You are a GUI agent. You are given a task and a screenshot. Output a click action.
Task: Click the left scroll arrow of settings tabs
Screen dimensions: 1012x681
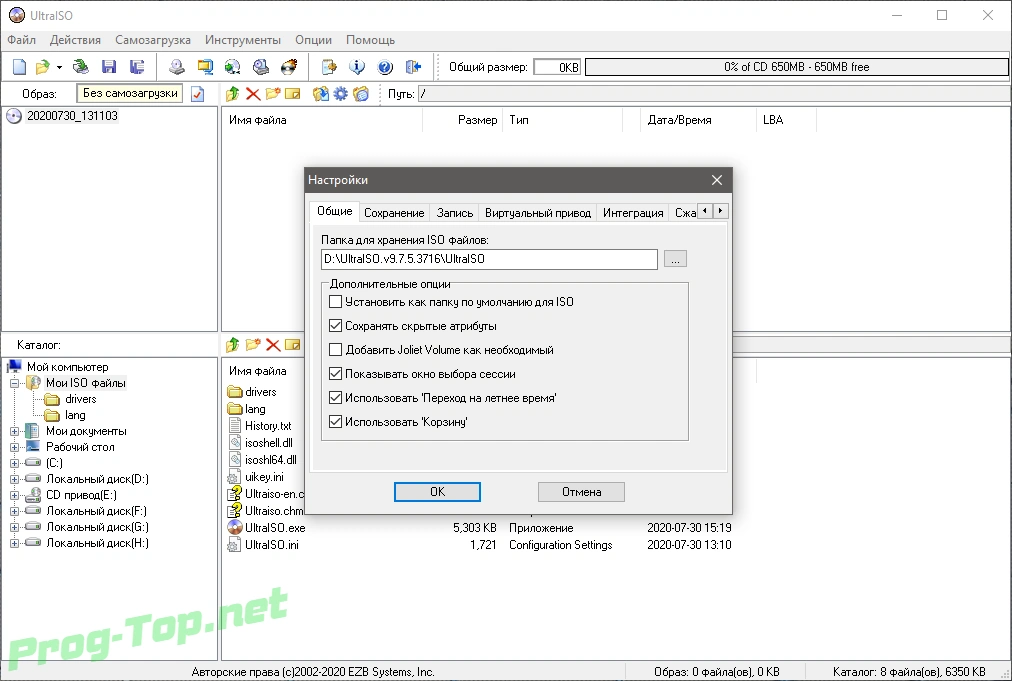tap(705, 211)
